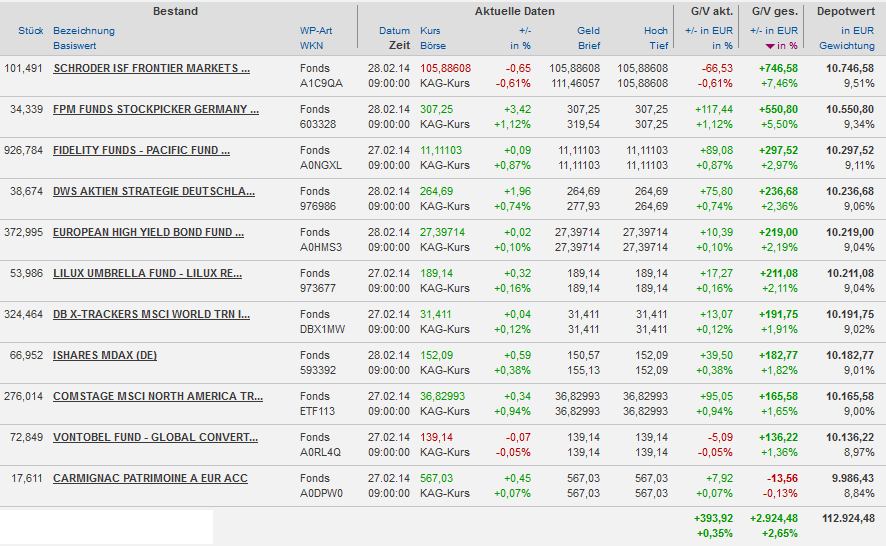This screenshot has width=886, height=546.
Task: Open FIDELITY FUNDS - PACIFIC FUND link
Action: (141, 150)
